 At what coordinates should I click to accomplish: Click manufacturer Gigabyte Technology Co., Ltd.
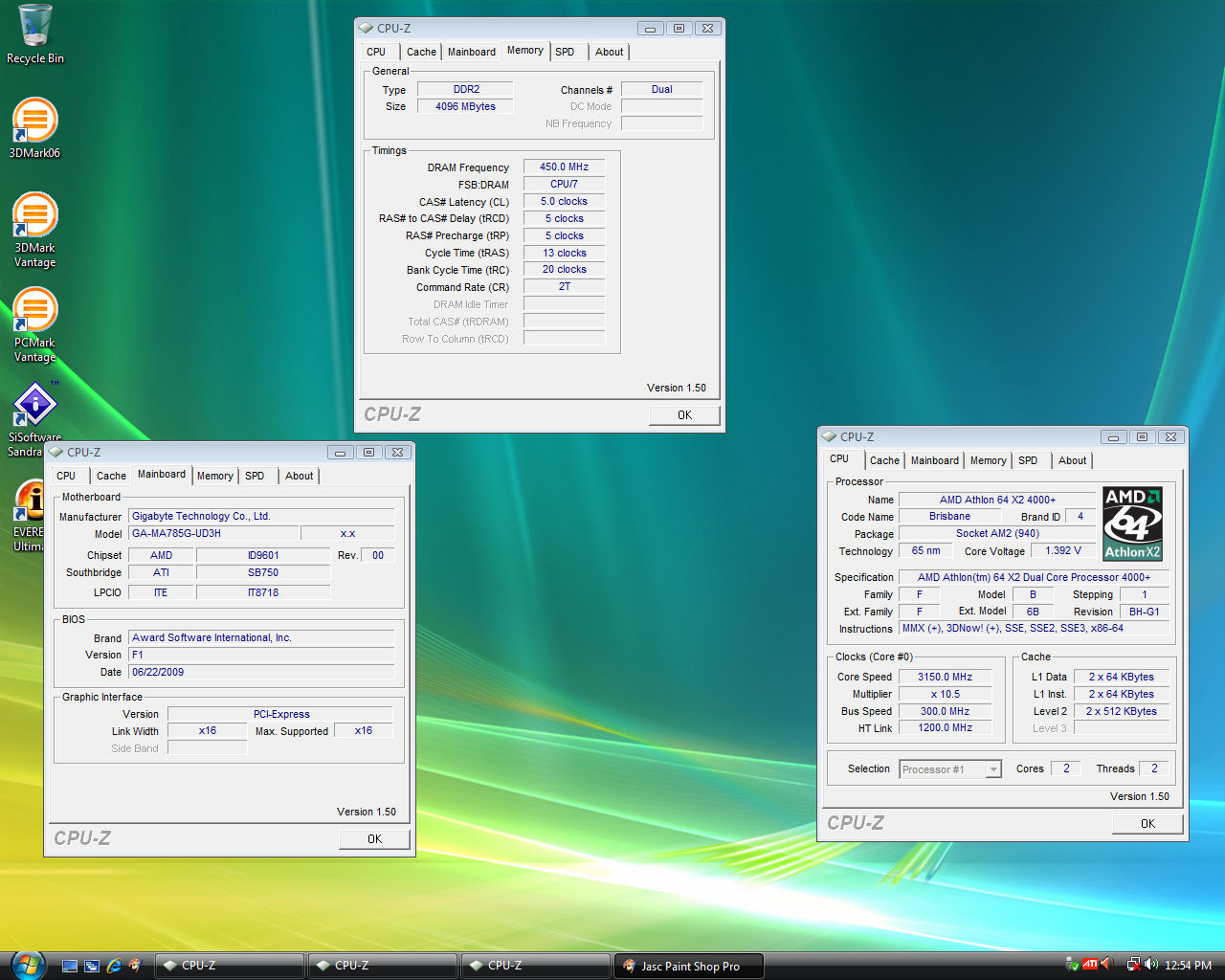261,516
